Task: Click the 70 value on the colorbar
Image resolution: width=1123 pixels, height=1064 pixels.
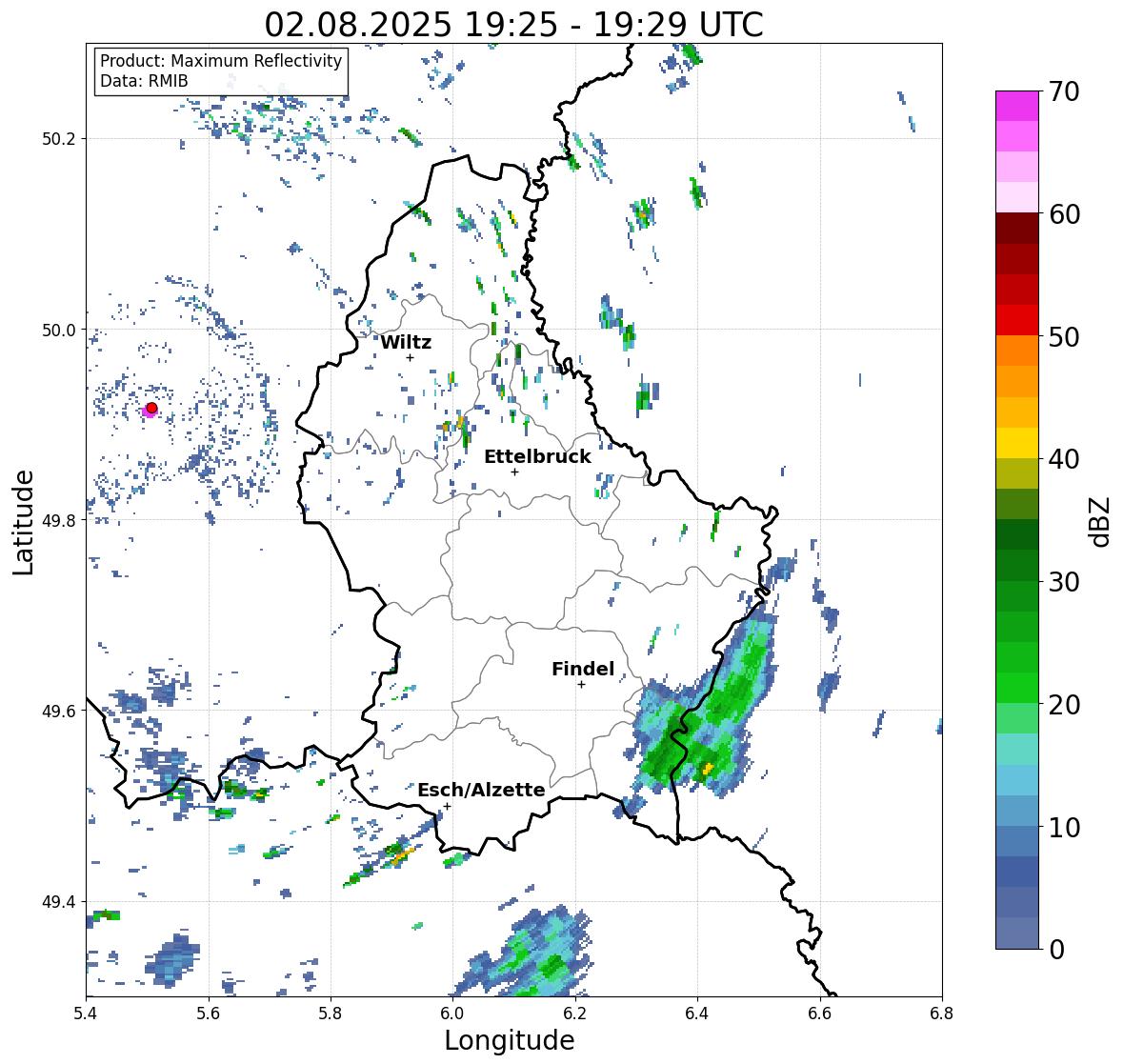Action: tap(1064, 91)
